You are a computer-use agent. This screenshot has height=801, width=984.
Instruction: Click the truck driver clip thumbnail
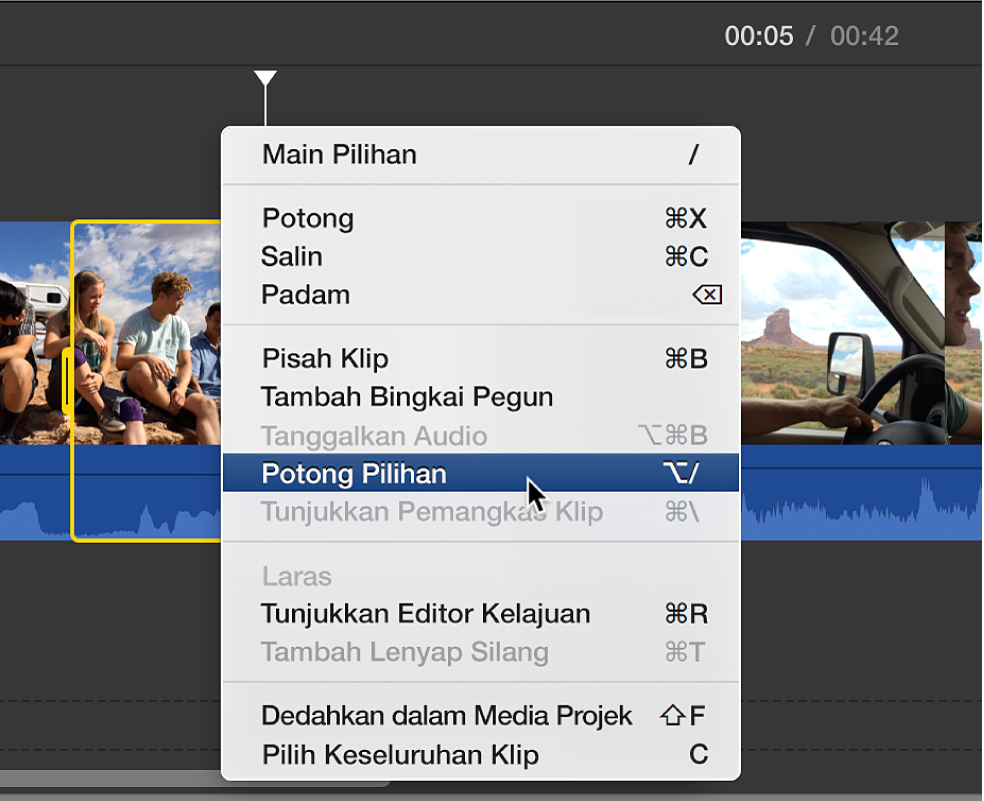tap(841, 332)
